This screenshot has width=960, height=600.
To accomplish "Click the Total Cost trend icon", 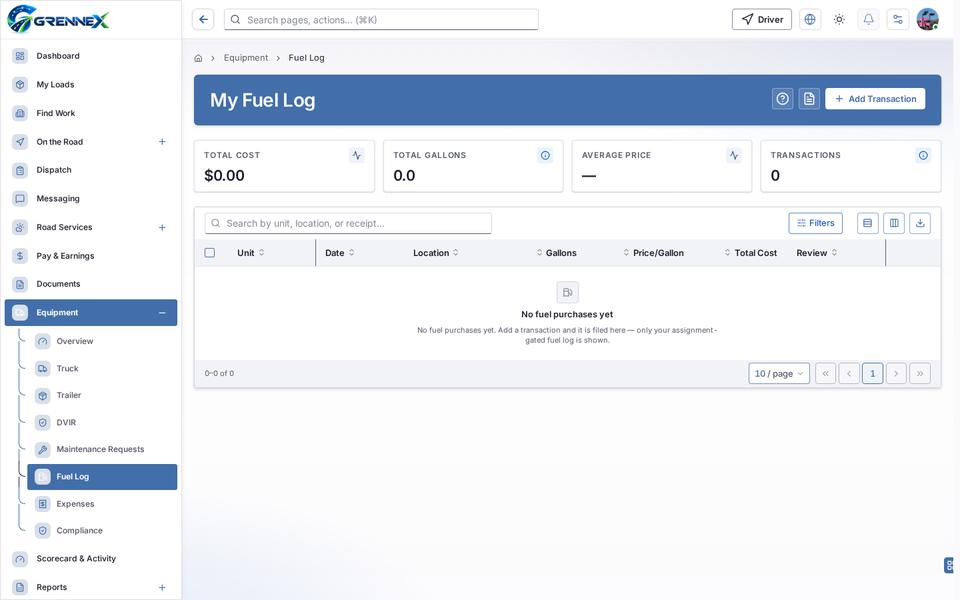I will 357,156.
